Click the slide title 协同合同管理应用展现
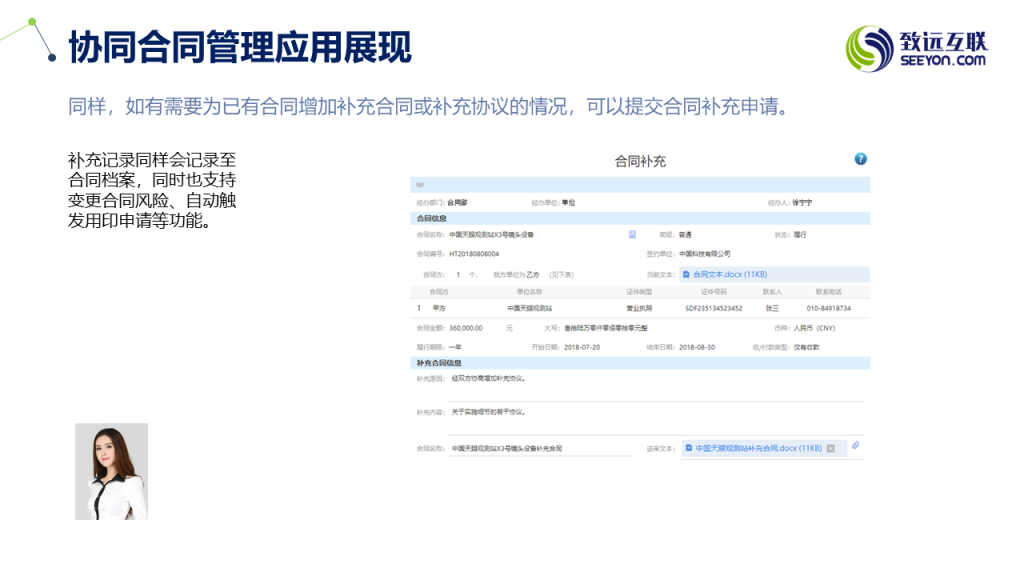This screenshot has height=576, width=1024. tap(240, 47)
